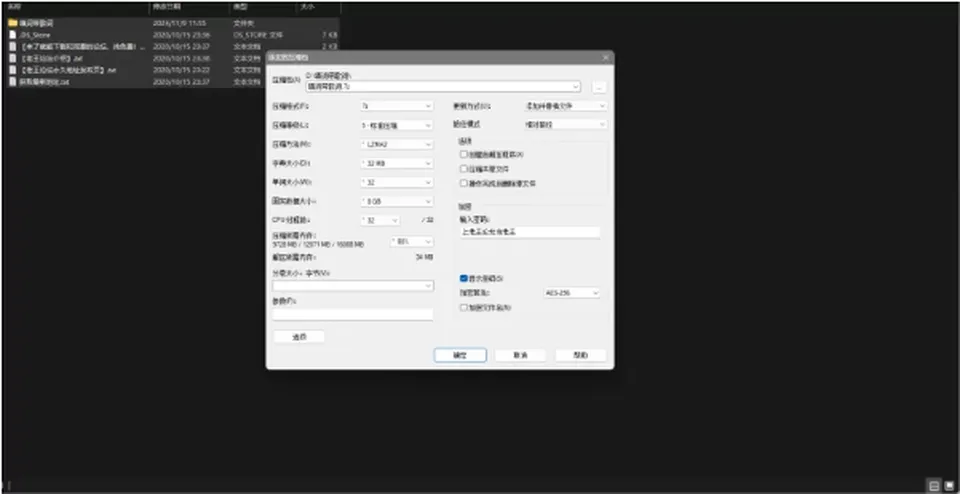Enable the Create SFX archive checkbox

click(x=464, y=155)
